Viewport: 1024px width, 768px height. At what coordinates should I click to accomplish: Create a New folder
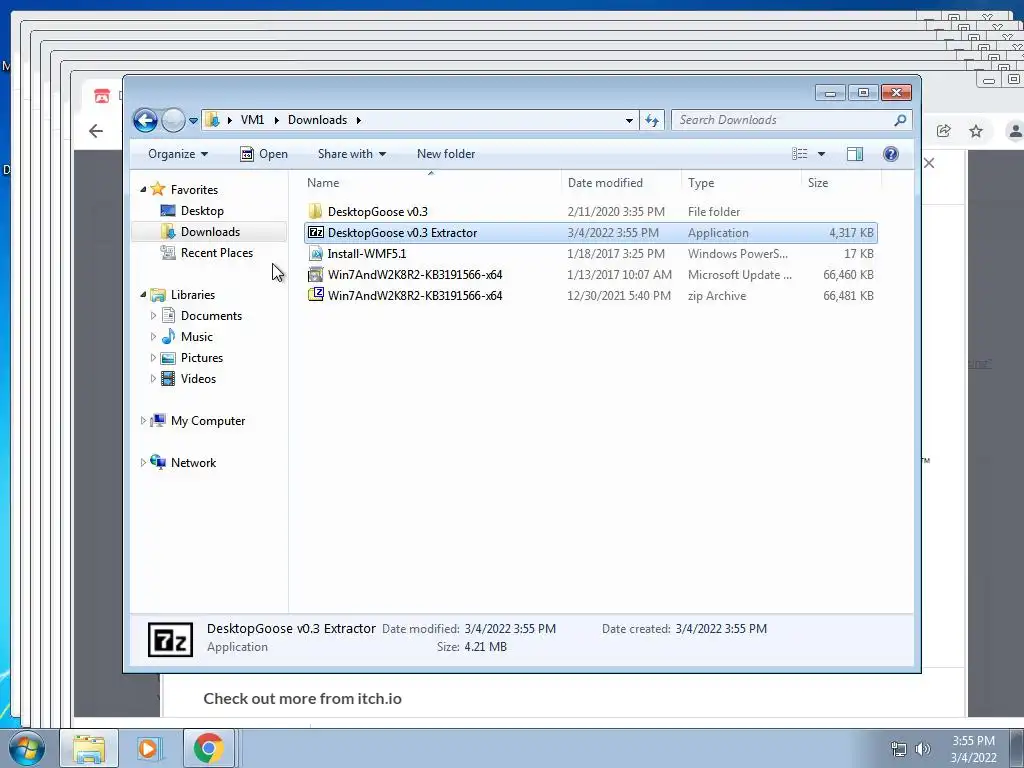point(446,154)
